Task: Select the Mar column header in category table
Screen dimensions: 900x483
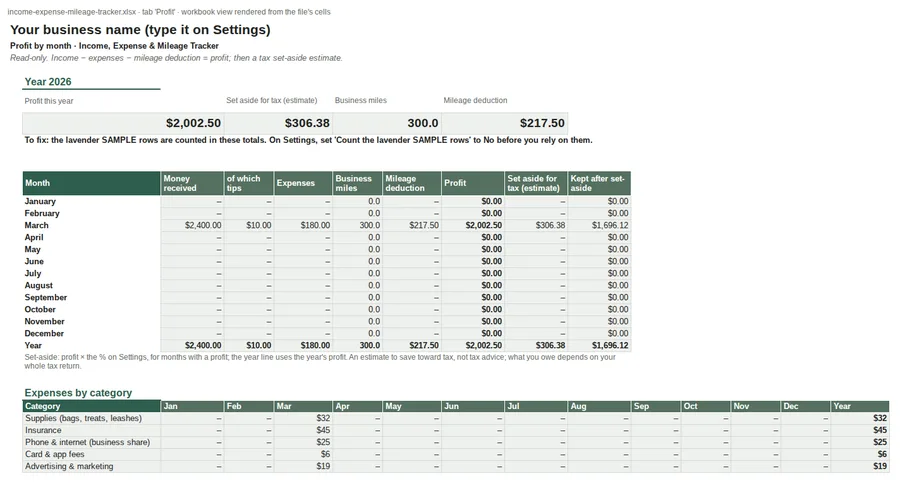Action: point(303,406)
